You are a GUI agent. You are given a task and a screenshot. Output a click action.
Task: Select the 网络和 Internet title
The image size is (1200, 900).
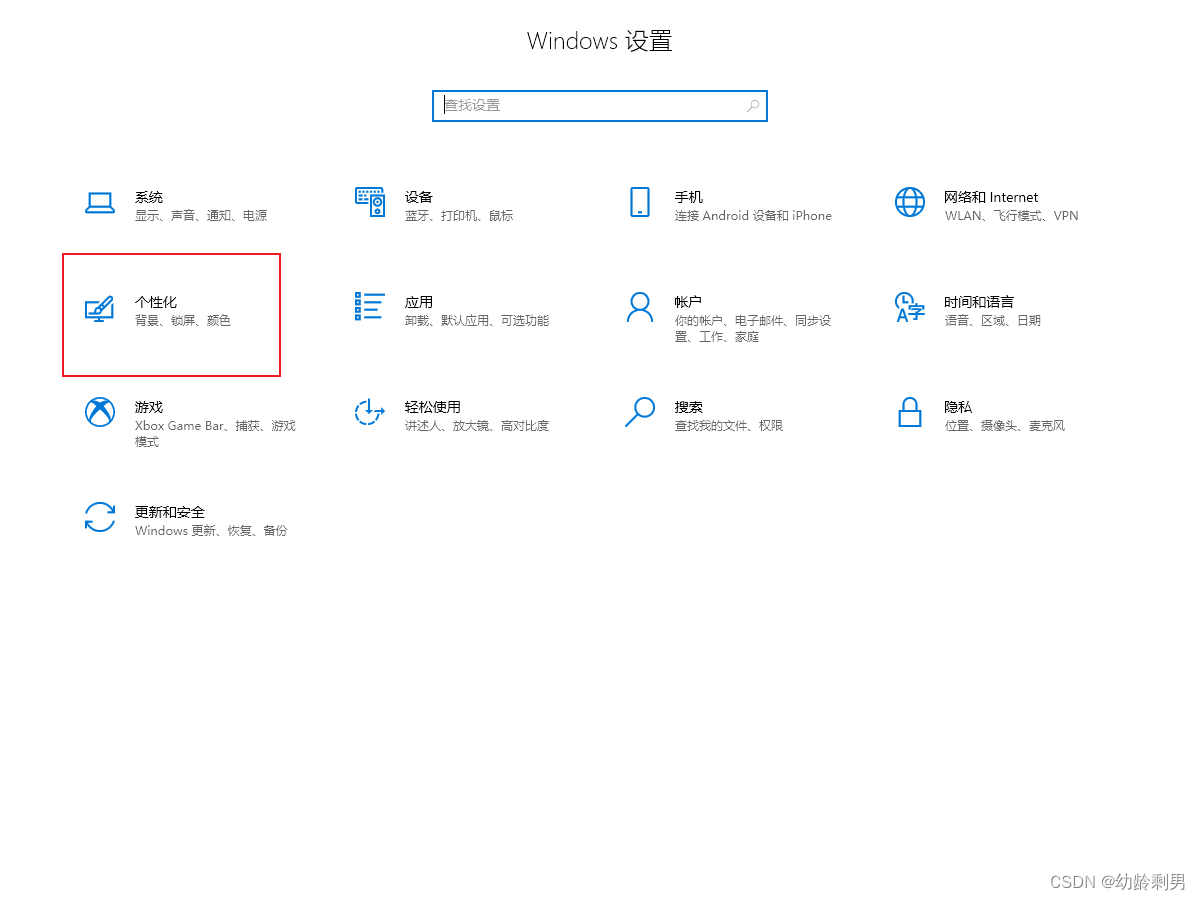click(x=991, y=197)
